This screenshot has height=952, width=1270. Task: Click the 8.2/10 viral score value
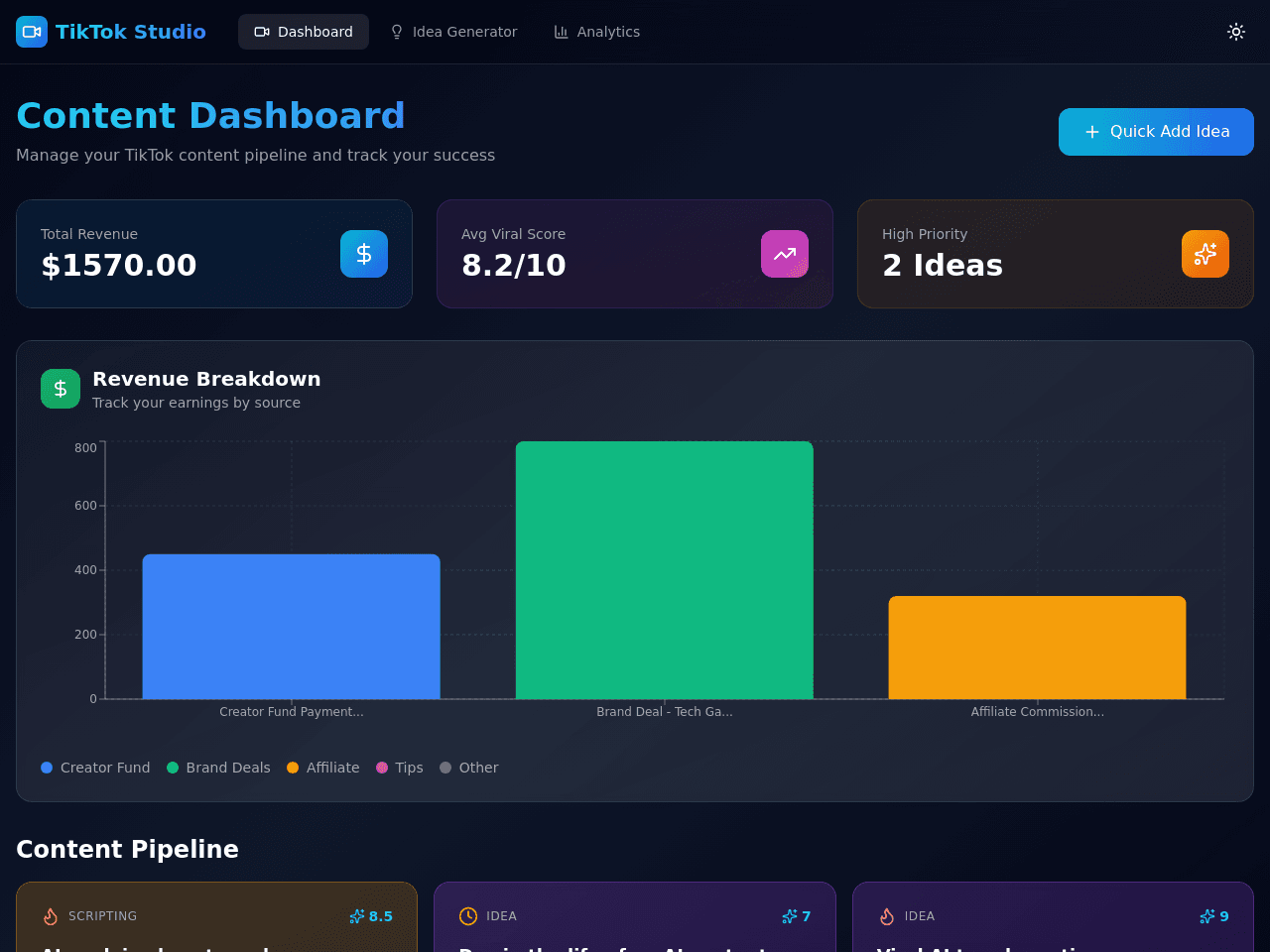click(x=514, y=265)
